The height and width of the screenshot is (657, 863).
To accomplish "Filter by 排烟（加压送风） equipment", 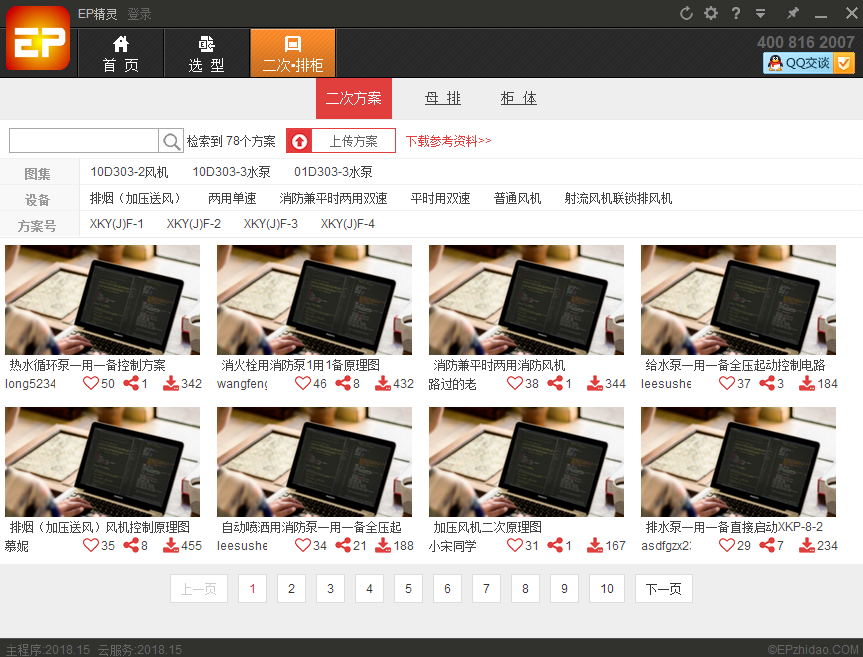I will pyautogui.click(x=136, y=198).
